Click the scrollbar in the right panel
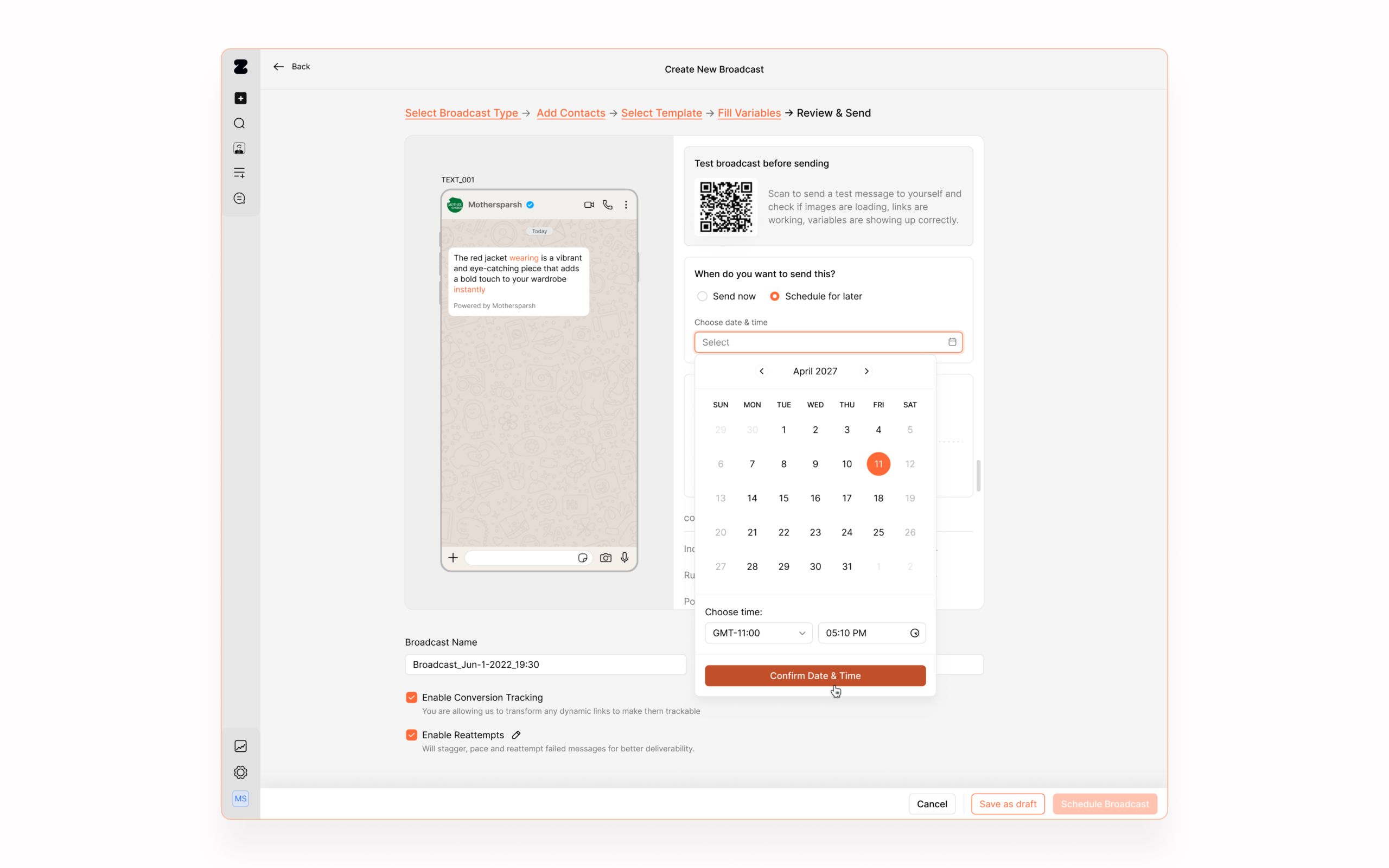Viewport: 1389px width, 868px height. point(979,475)
